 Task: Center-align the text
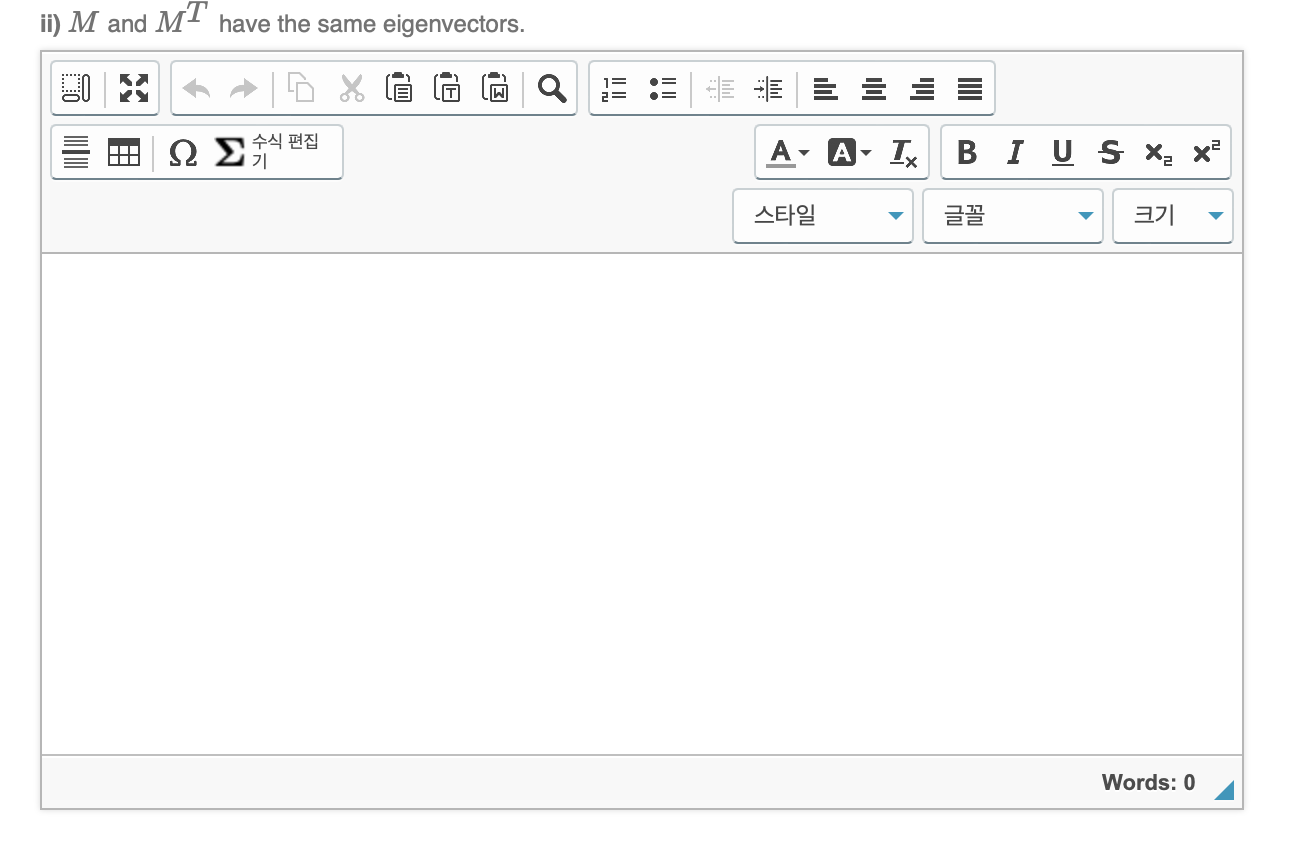[x=874, y=89]
